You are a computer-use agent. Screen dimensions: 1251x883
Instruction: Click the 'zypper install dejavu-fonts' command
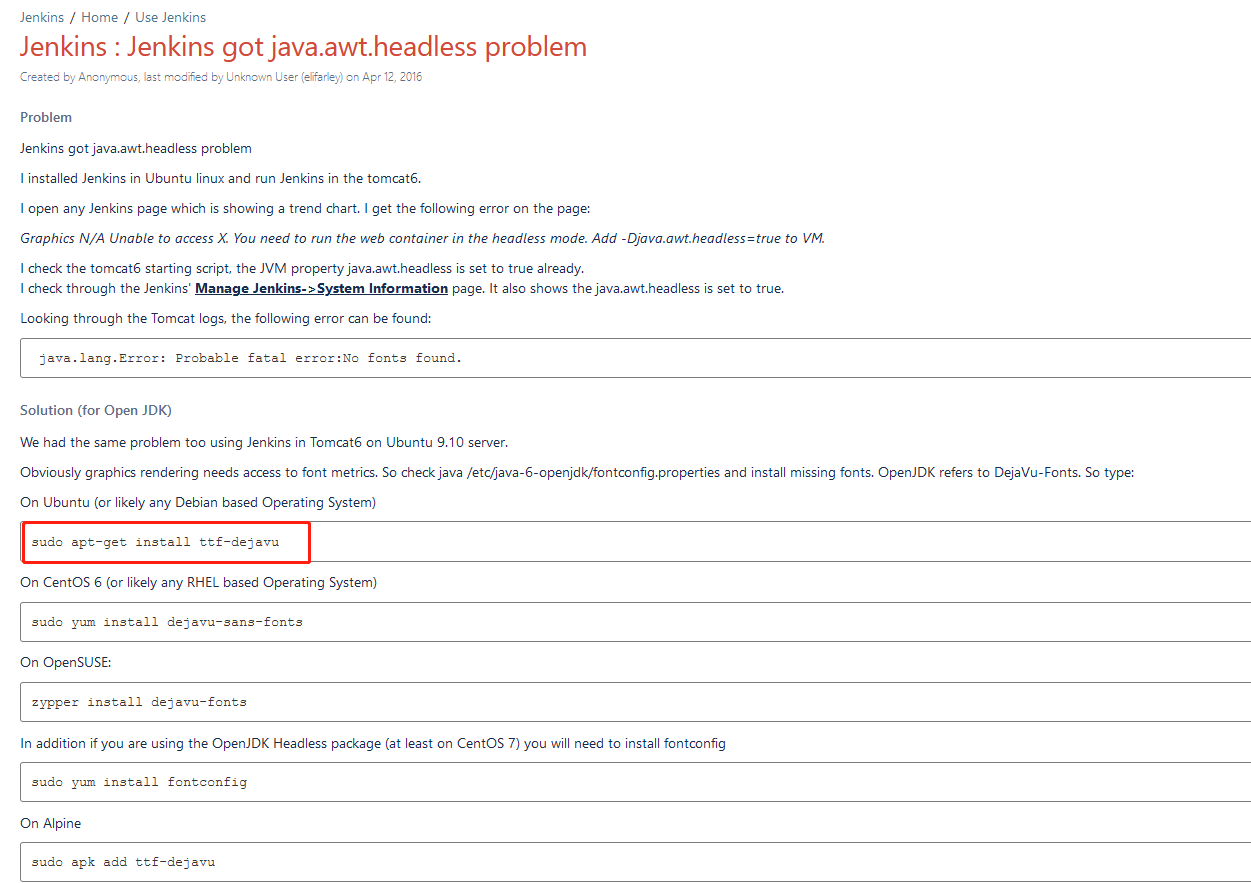139,702
